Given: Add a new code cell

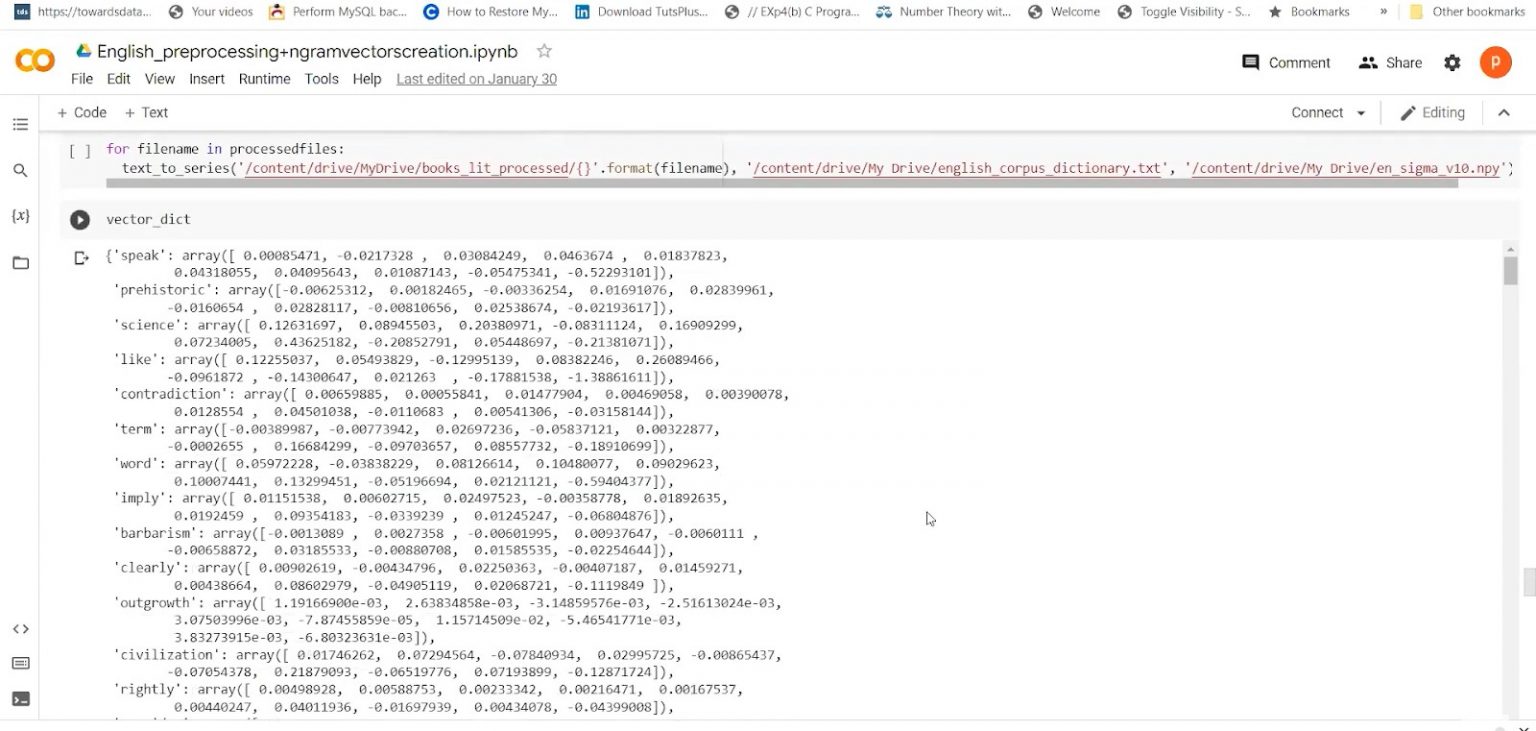Looking at the screenshot, I should pyautogui.click(x=80, y=113).
